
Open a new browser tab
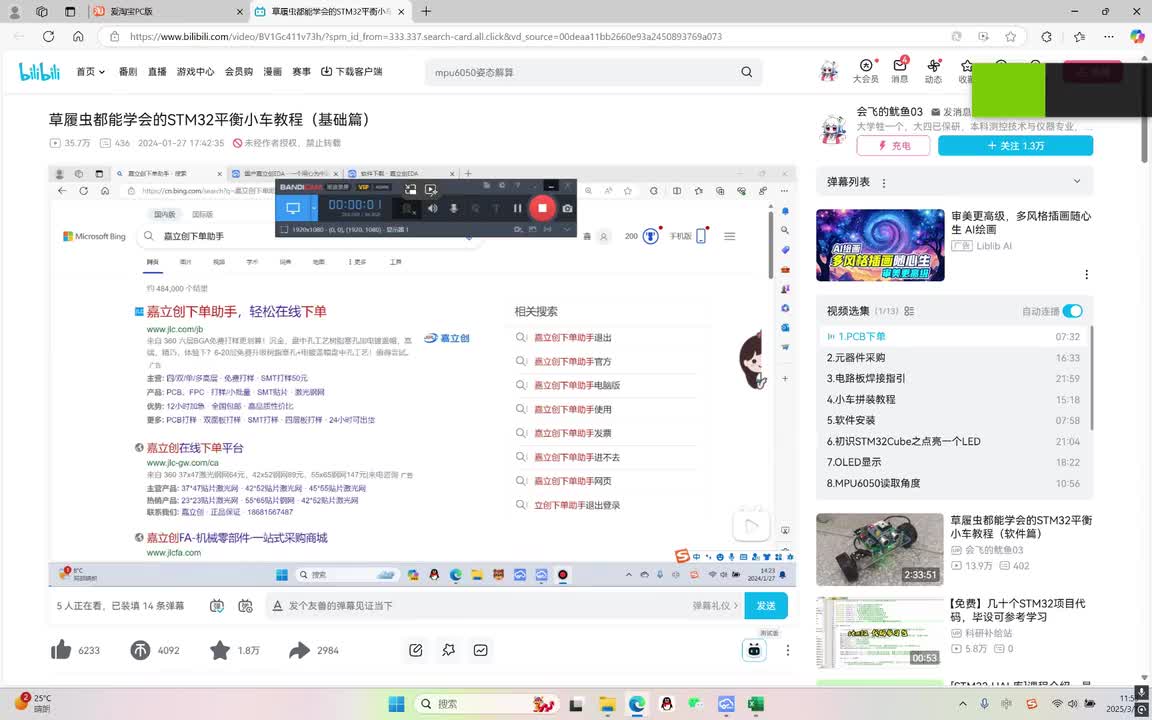[426, 12]
